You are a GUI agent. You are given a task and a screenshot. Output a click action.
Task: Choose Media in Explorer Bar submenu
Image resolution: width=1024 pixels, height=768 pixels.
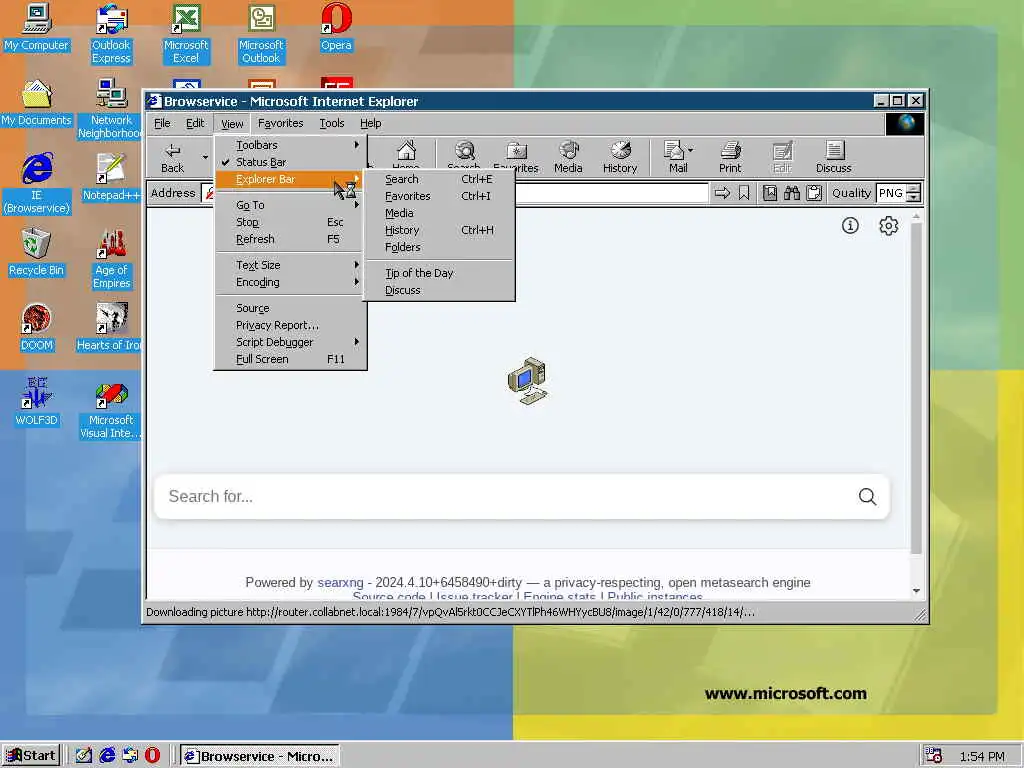click(x=439, y=213)
